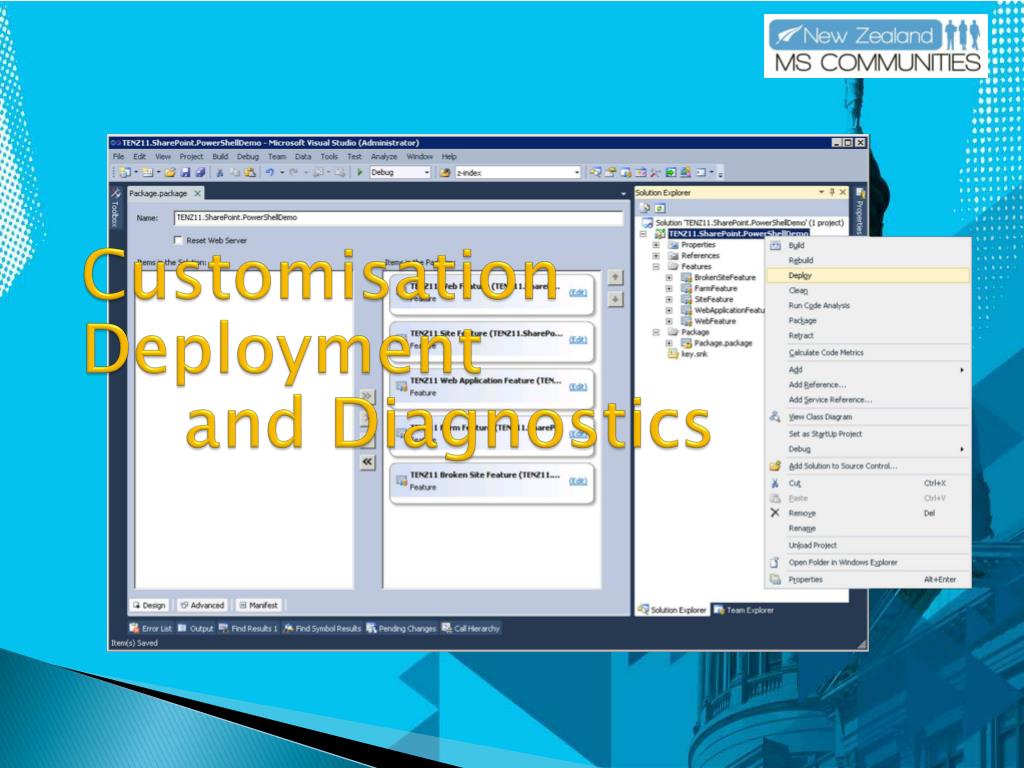The height and width of the screenshot is (768, 1024).
Task: Click Edit link for TENZ11 Web Application Feature
Action: pyautogui.click(x=577, y=387)
